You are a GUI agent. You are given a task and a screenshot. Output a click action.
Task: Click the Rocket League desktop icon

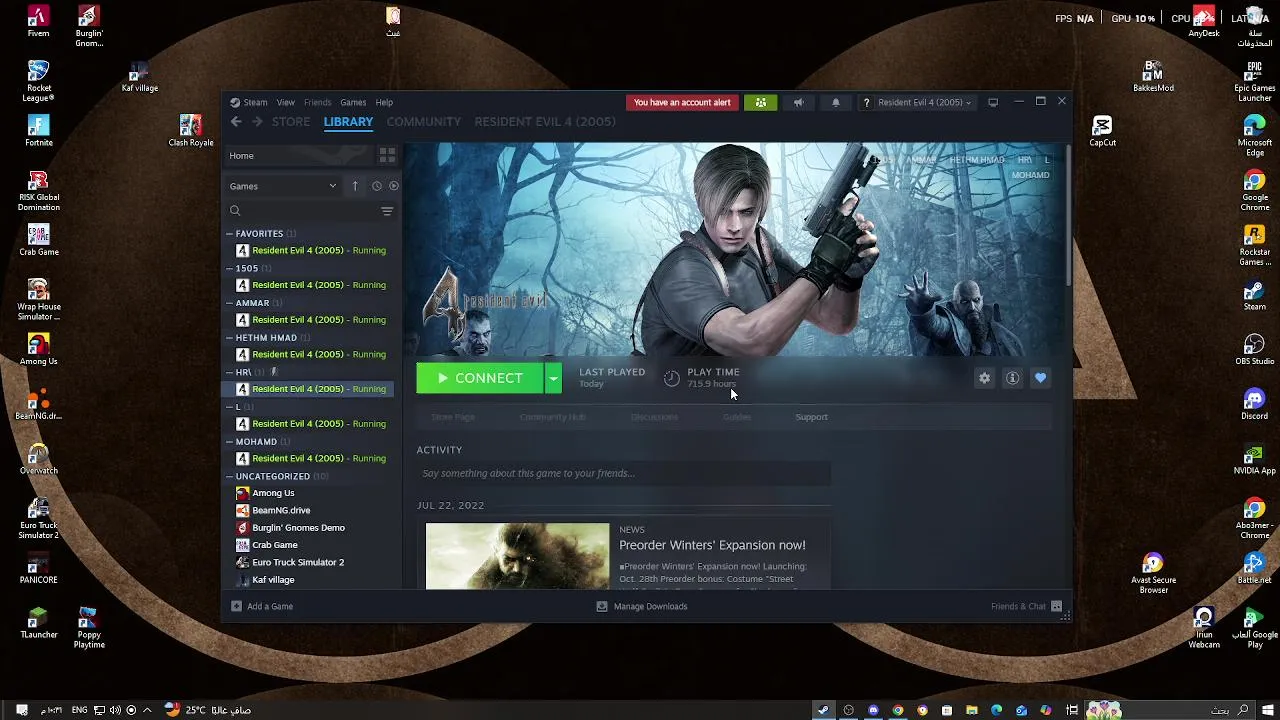(38, 81)
